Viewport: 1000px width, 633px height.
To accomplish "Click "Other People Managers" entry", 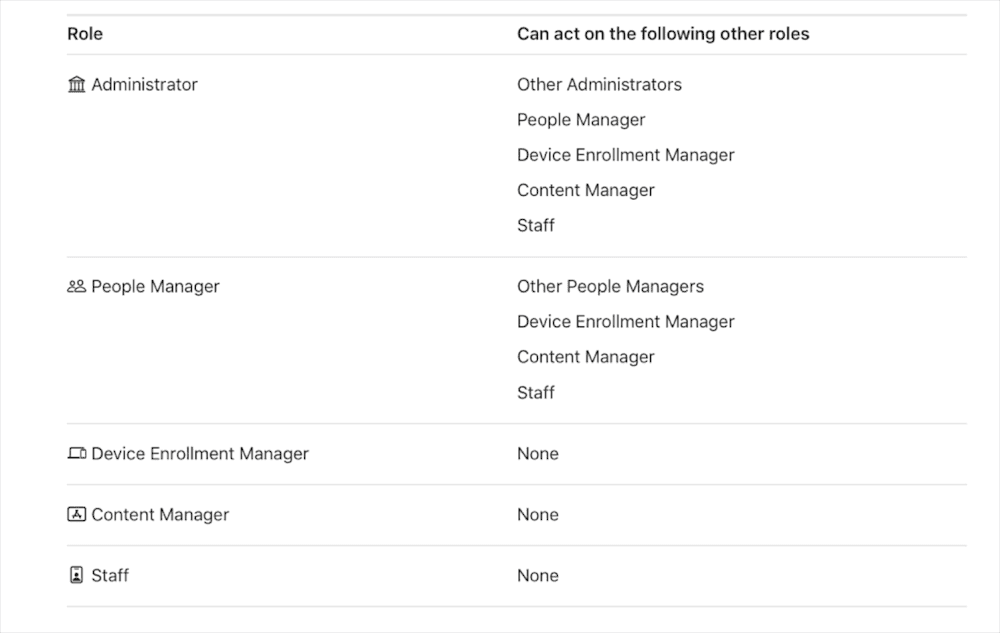I will [610, 287].
